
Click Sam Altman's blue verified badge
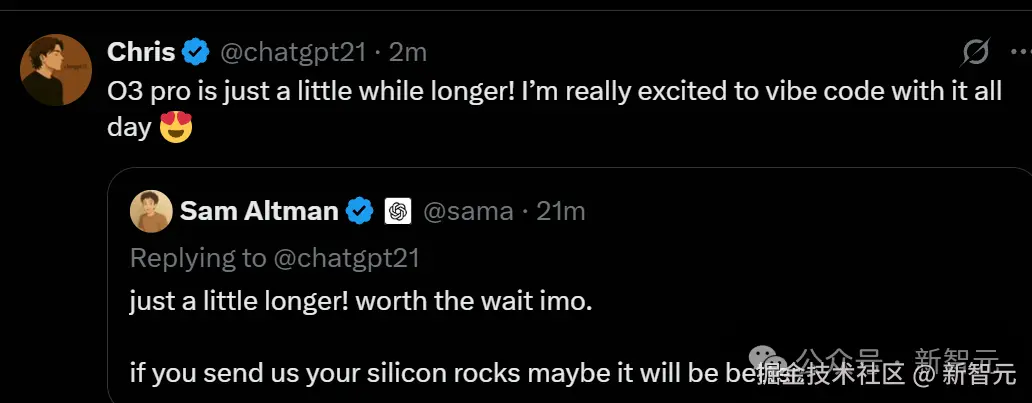pyautogui.click(x=360, y=211)
